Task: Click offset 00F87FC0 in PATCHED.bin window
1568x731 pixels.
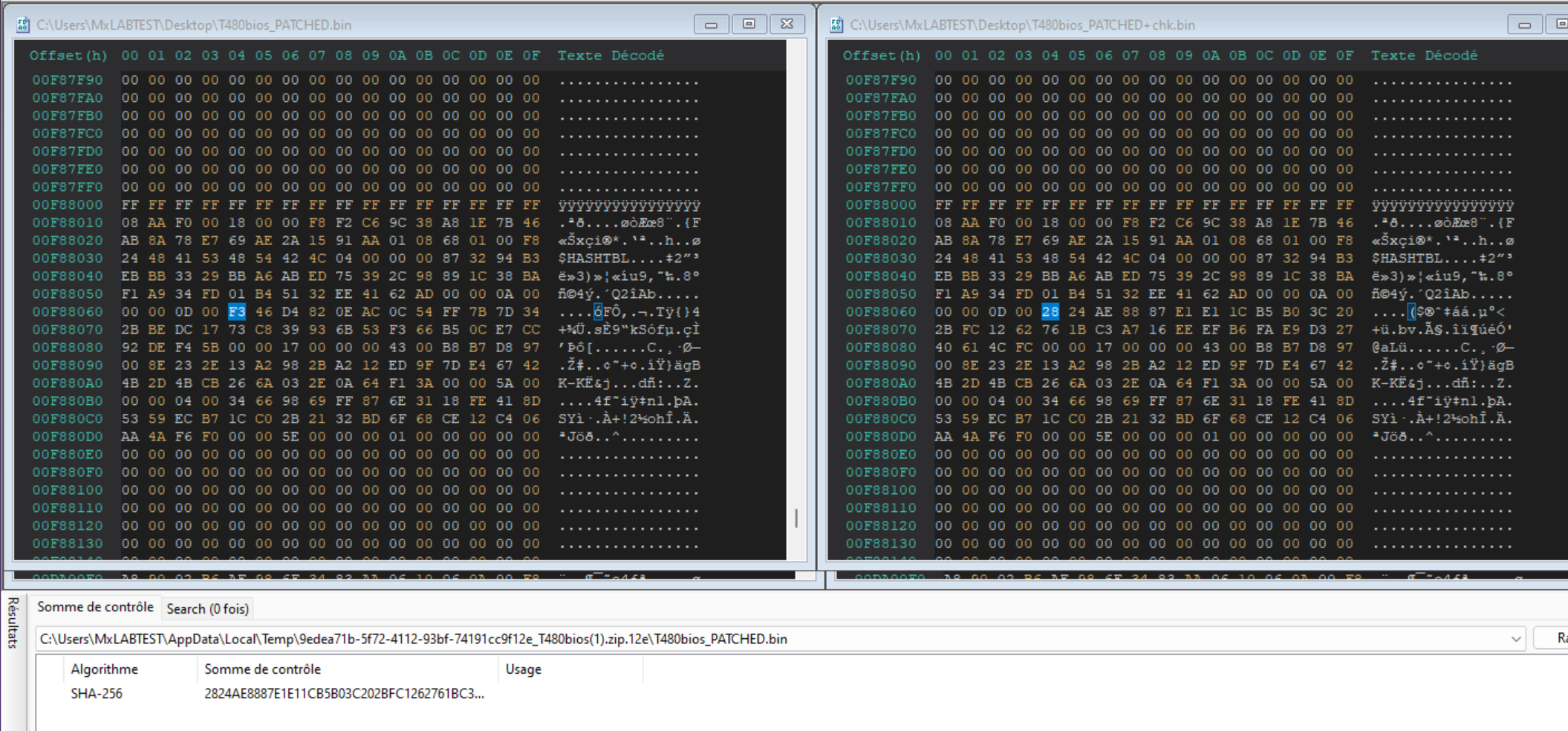Action: [68, 134]
